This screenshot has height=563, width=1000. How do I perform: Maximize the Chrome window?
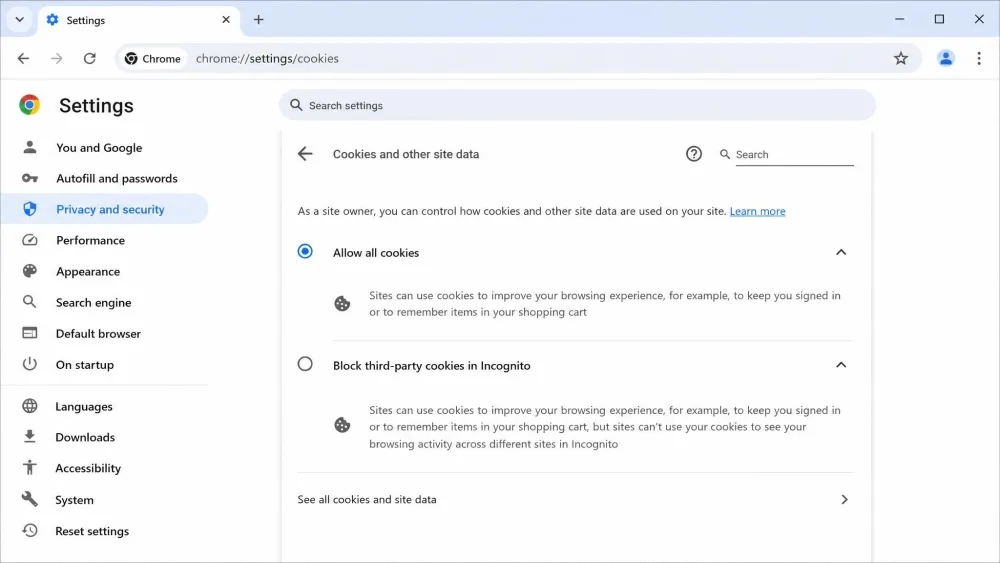point(939,19)
